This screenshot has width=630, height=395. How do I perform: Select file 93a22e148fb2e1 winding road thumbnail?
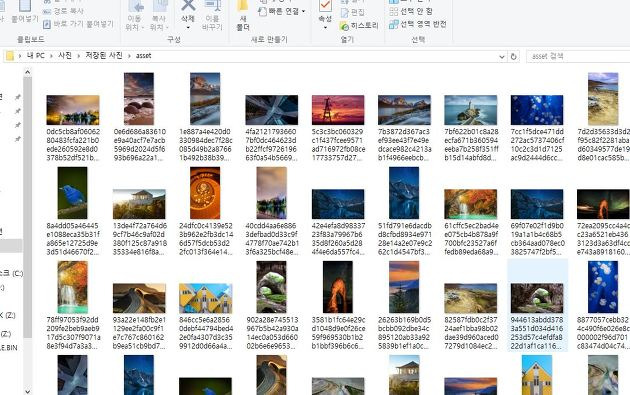tap(139, 299)
